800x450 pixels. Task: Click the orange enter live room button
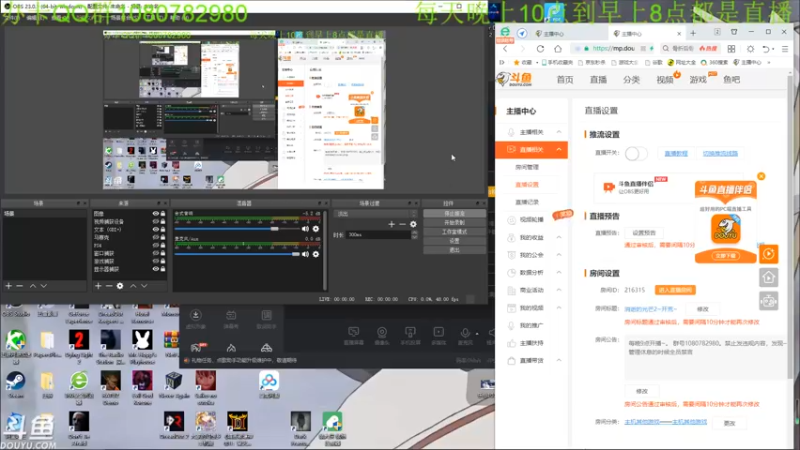click(x=675, y=290)
